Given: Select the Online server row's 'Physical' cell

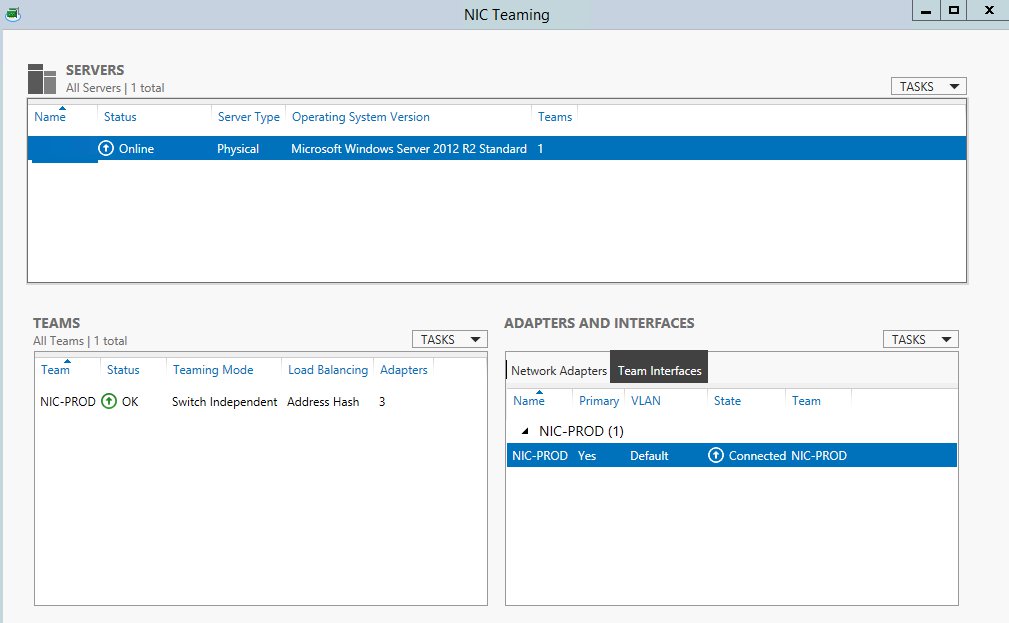Looking at the screenshot, I should pos(237,149).
